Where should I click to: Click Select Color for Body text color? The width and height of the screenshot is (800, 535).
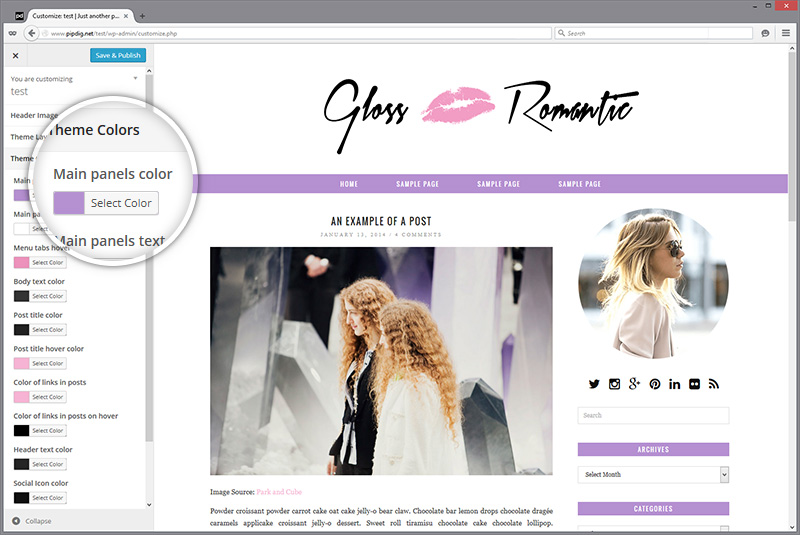click(x=48, y=296)
